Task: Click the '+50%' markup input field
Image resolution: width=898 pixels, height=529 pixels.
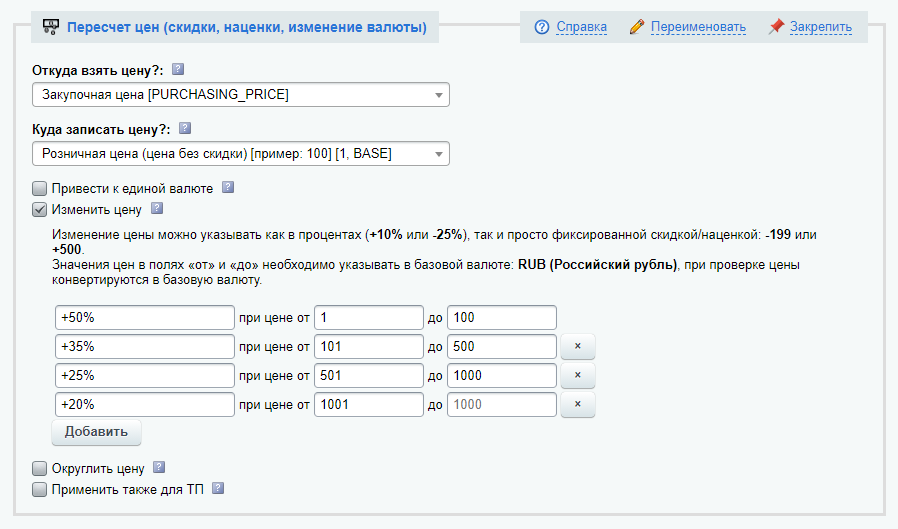Action: click(144, 318)
